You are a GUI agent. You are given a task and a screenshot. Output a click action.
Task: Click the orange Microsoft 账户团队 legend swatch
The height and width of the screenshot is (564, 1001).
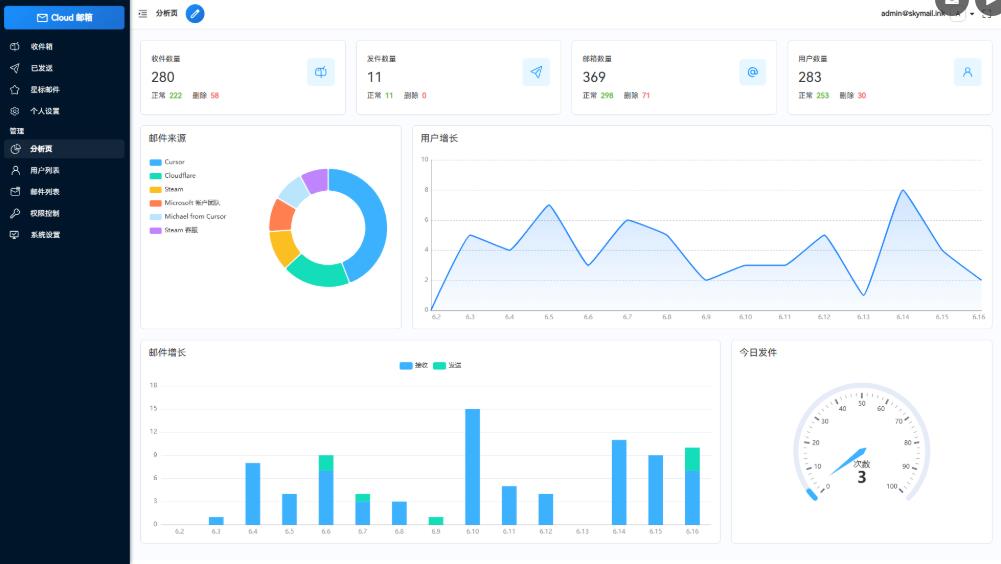(x=155, y=203)
